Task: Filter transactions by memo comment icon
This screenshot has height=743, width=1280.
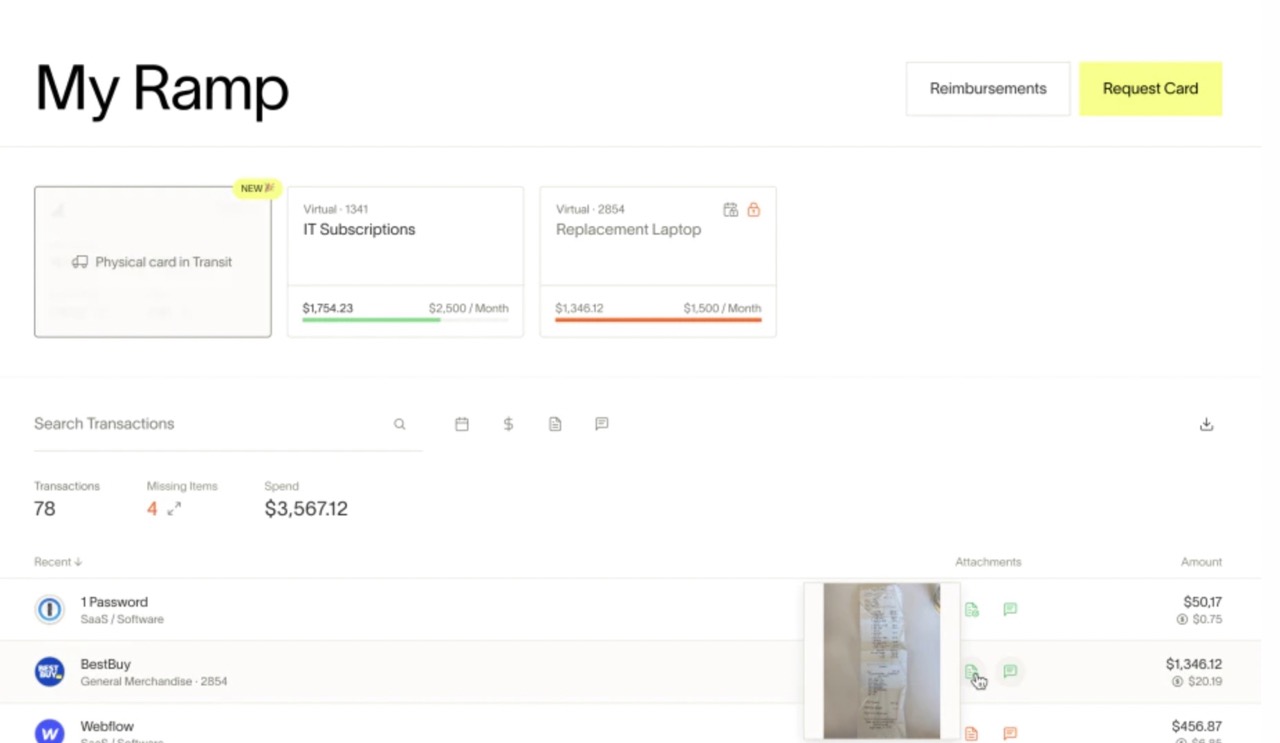Action: click(602, 424)
